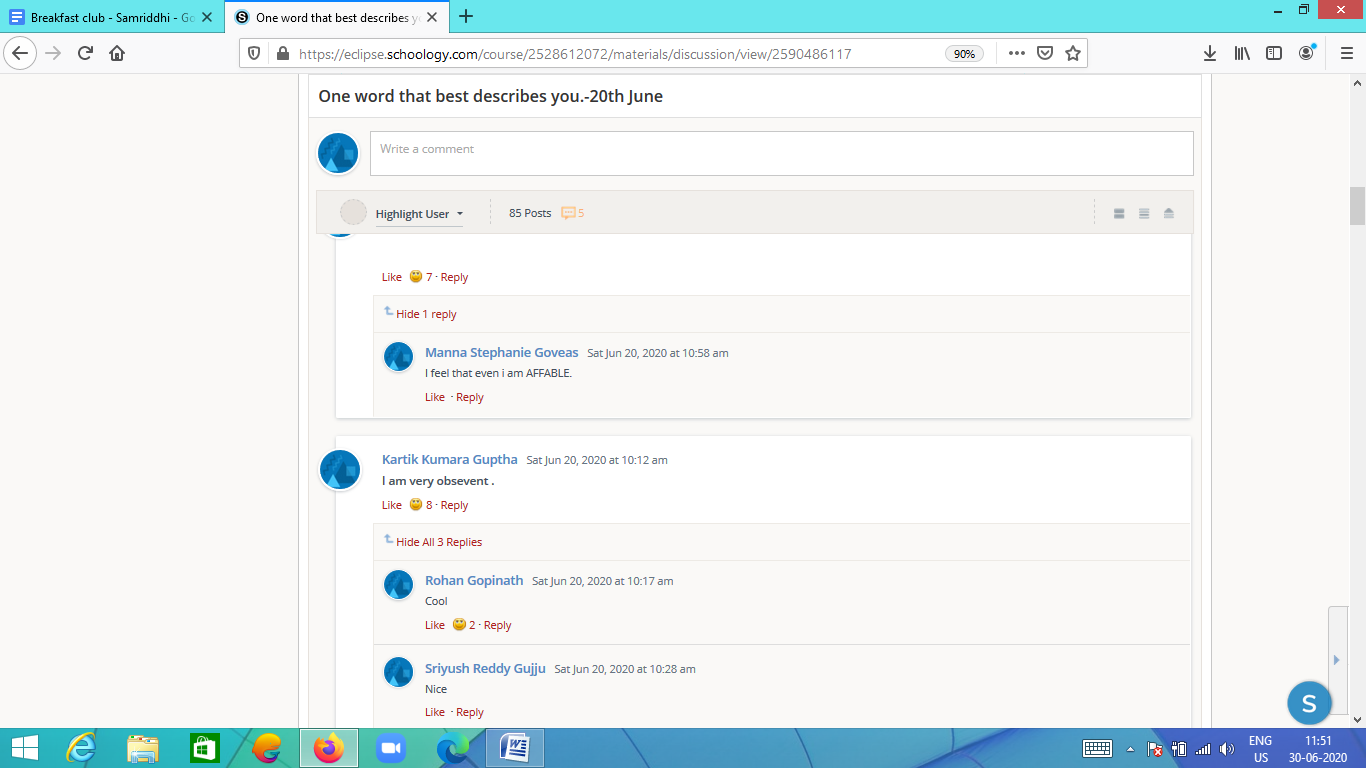The image size is (1366, 768).
Task: Show the Firefox sidebars
Action: point(1274,54)
